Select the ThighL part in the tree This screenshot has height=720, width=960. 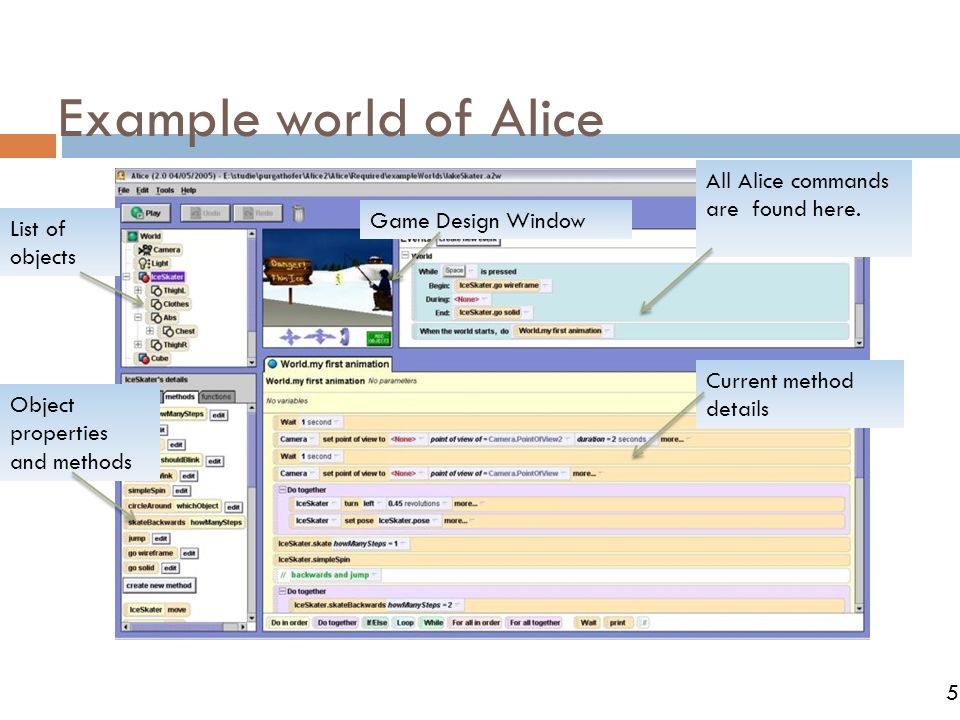click(x=169, y=290)
